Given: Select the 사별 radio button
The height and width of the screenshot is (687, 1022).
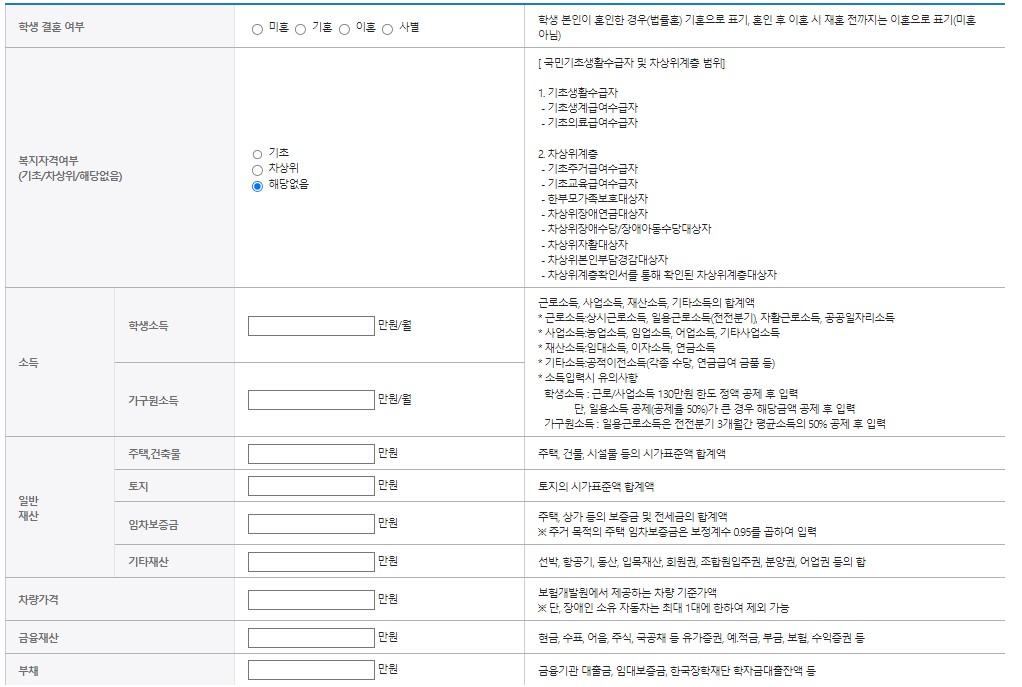Looking at the screenshot, I should pos(387,28).
